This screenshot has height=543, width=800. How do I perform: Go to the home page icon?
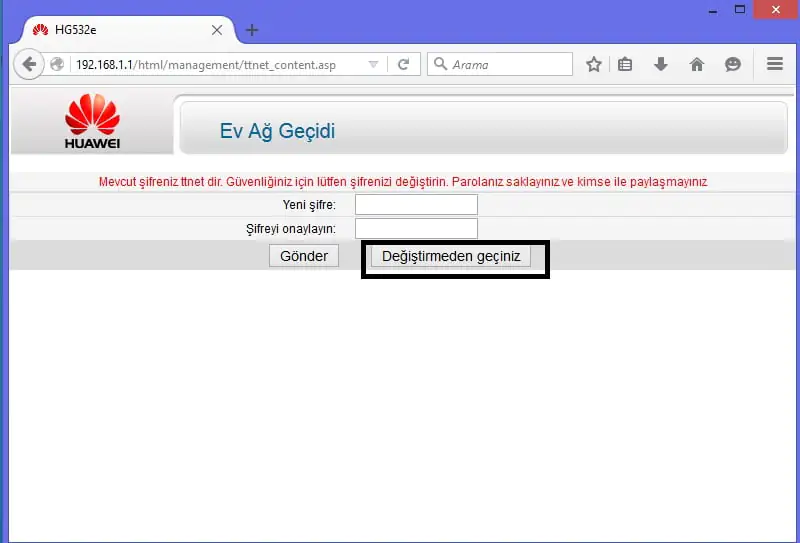pos(697,64)
